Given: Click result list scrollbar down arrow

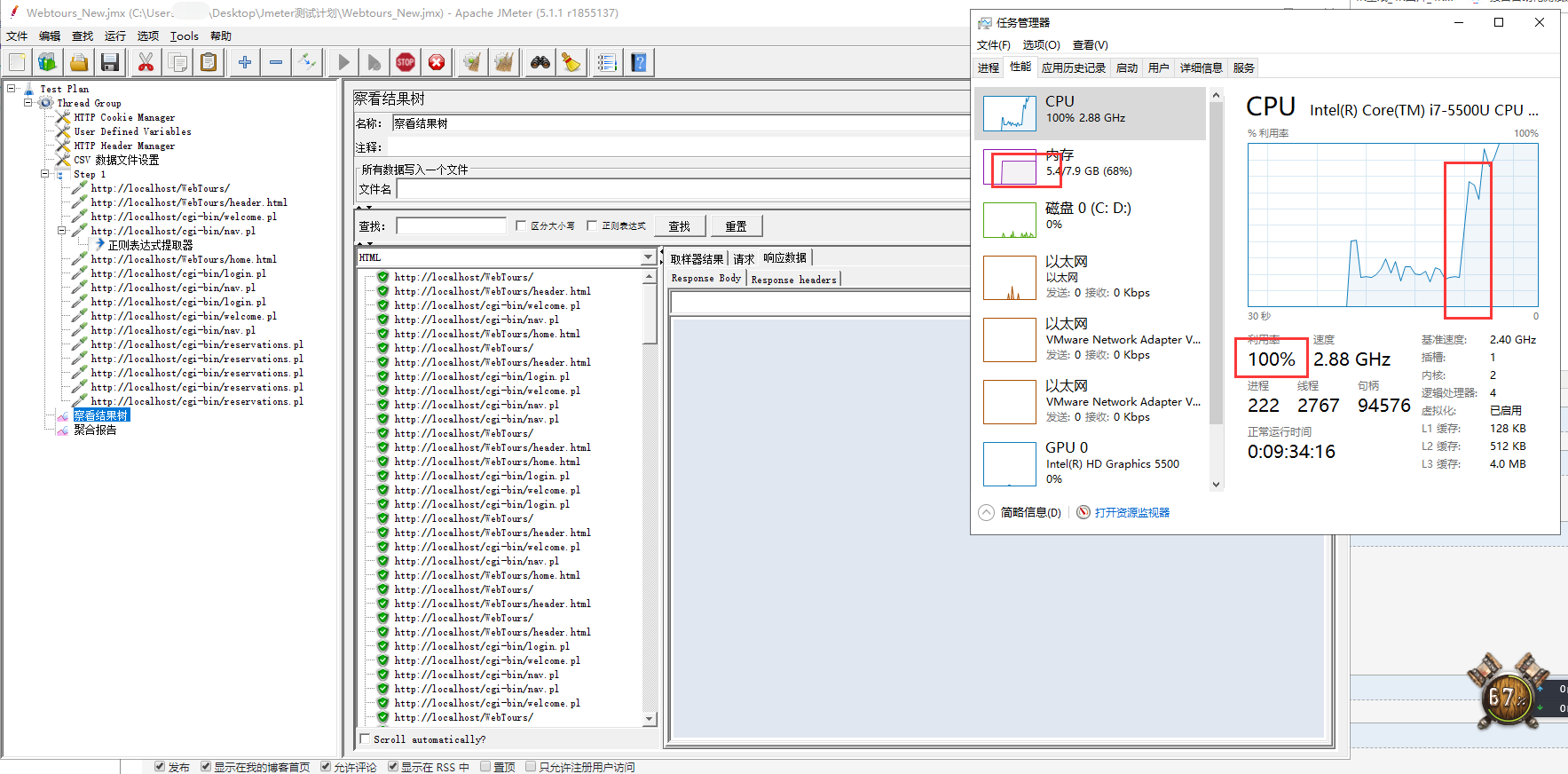Looking at the screenshot, I should pyautogui.click(x=650, y=719).
